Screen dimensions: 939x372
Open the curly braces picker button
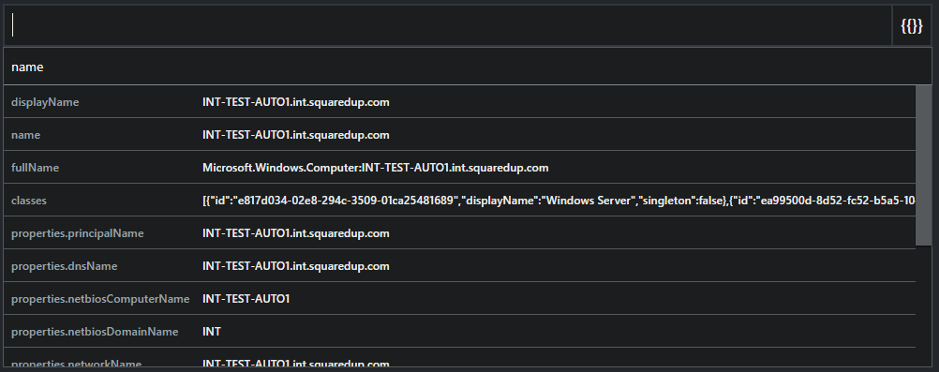point(911,26)
